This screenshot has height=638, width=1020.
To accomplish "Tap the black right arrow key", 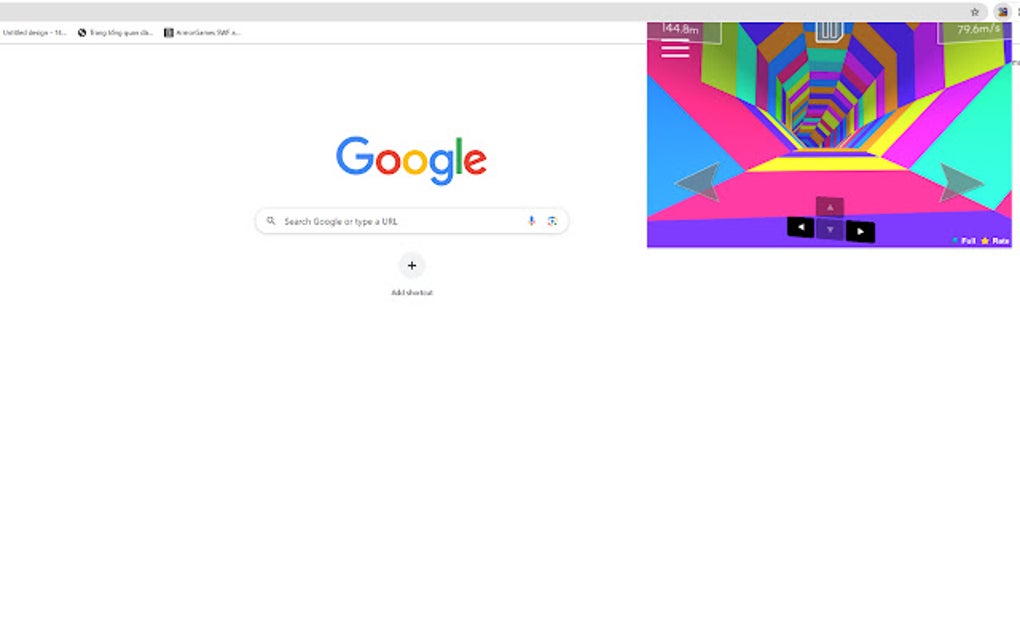I will pyautogui.click(x=860, y=232).
